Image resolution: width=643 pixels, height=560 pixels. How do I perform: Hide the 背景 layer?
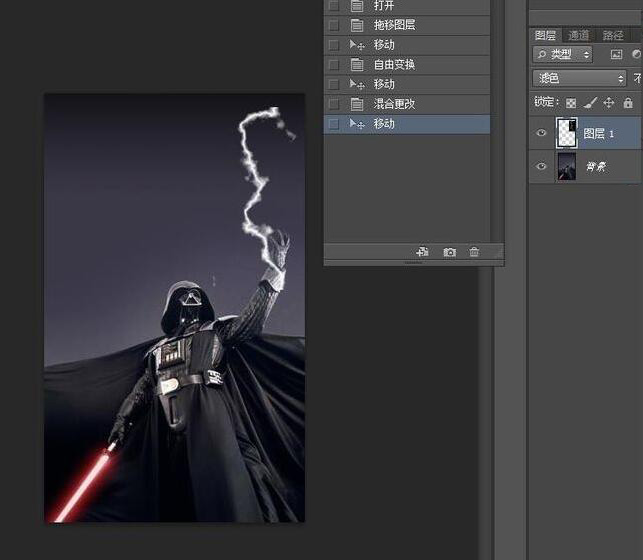541,166
